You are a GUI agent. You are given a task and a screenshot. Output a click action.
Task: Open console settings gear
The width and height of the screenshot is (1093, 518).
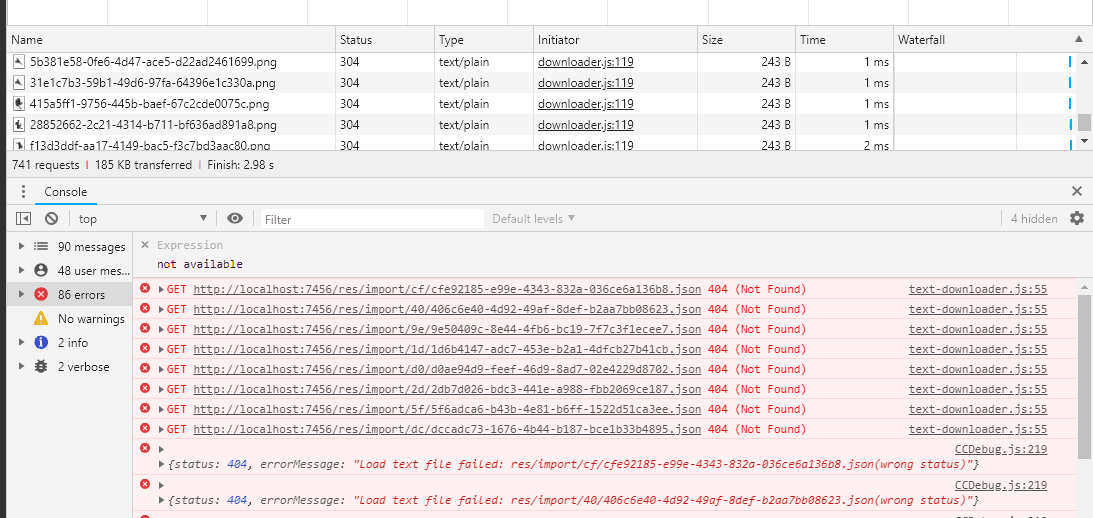point(1077,218)
